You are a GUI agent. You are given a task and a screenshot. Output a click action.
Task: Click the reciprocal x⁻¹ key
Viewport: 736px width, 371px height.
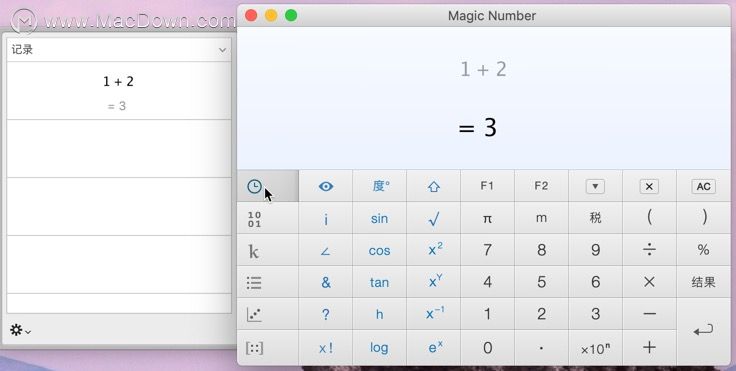pyautogui.click(x=434, y=314)
